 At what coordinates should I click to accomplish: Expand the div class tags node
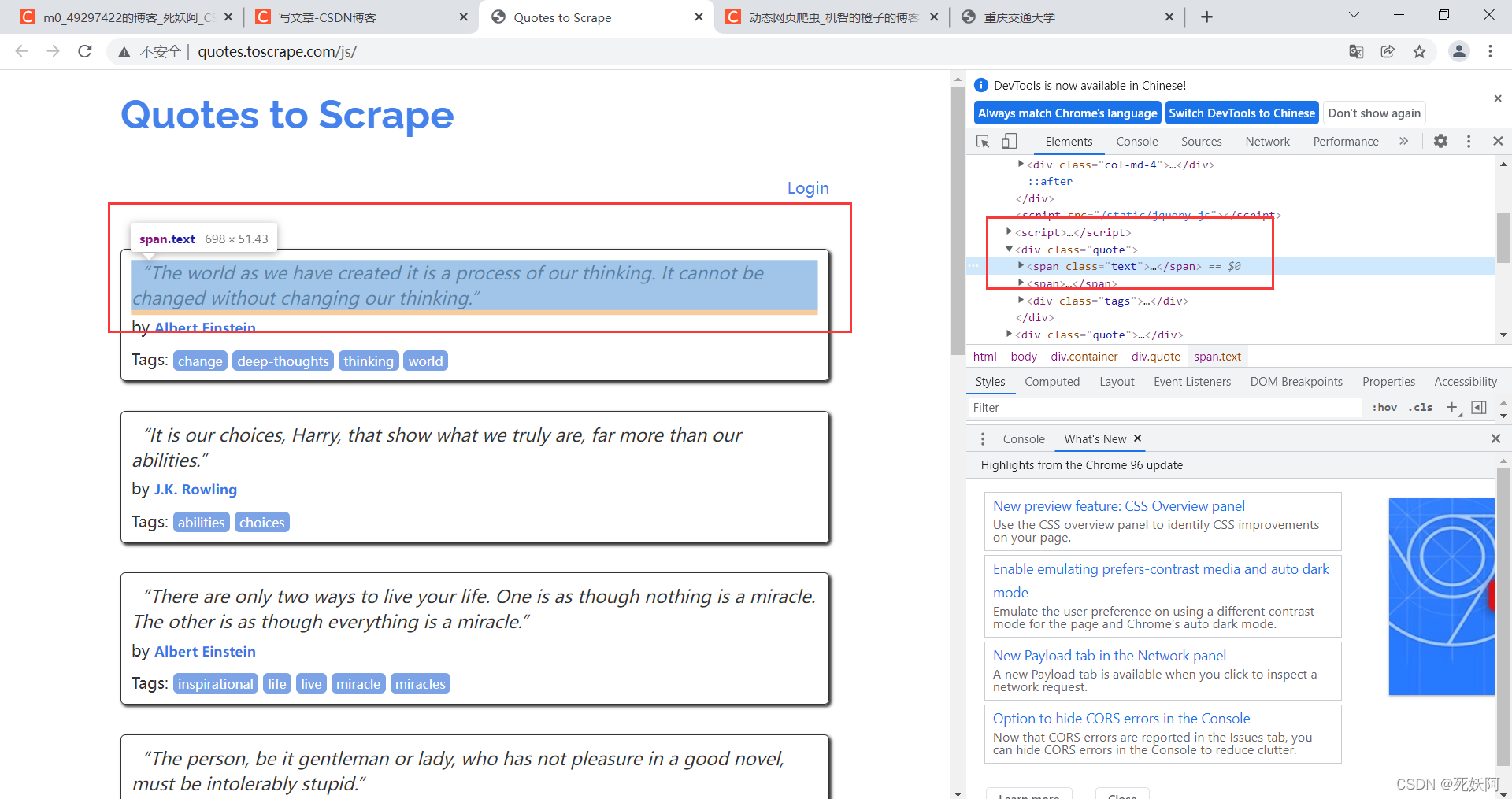tap(1021, 300)
